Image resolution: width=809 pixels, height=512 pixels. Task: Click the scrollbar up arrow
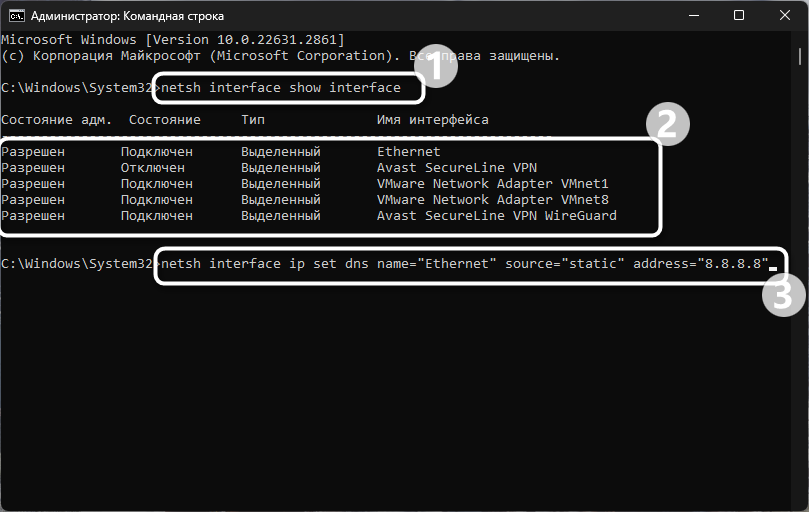799,39
